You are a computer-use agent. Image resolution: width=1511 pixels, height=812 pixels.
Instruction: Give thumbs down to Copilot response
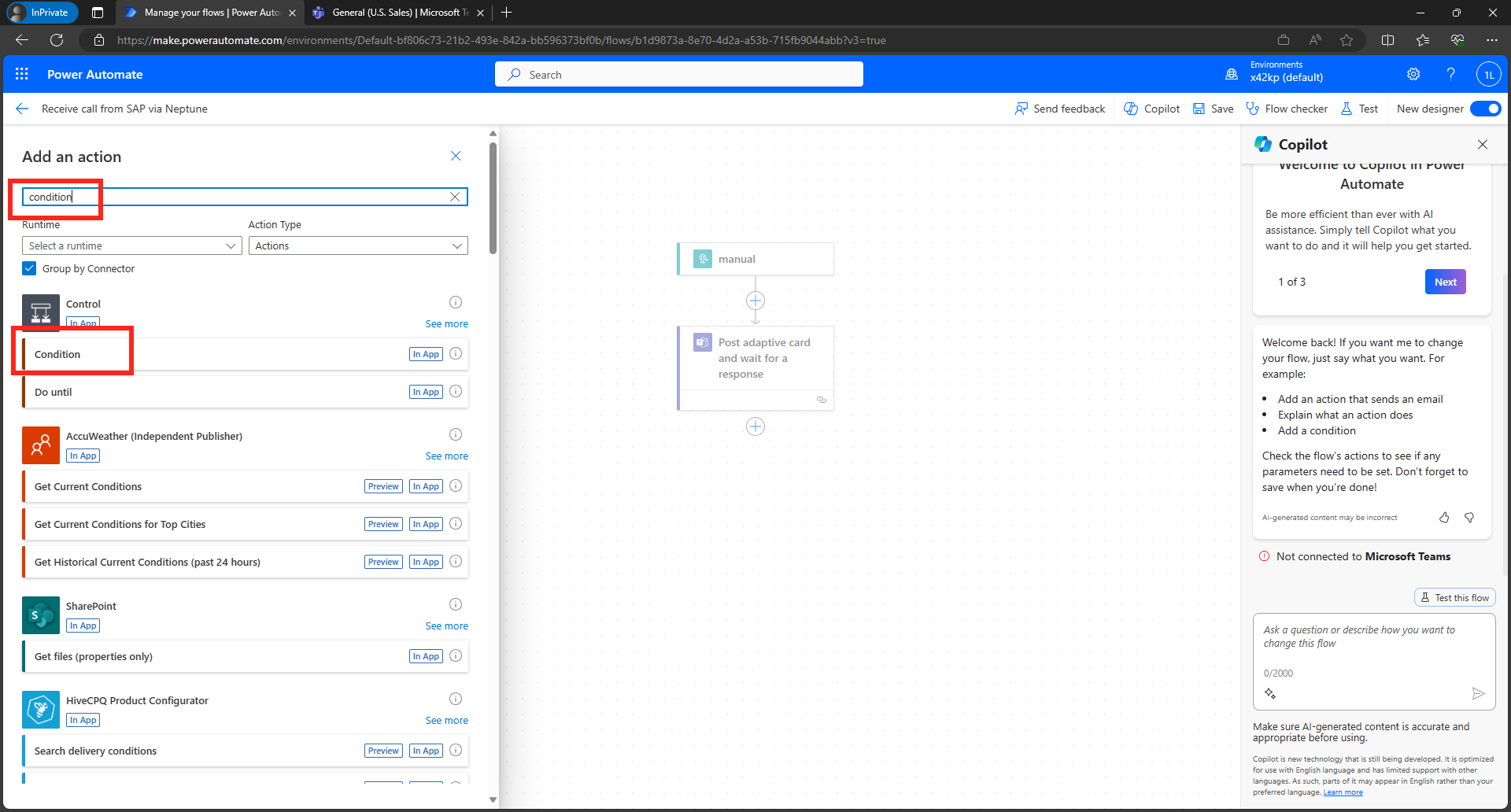(x=1469, y=517)
